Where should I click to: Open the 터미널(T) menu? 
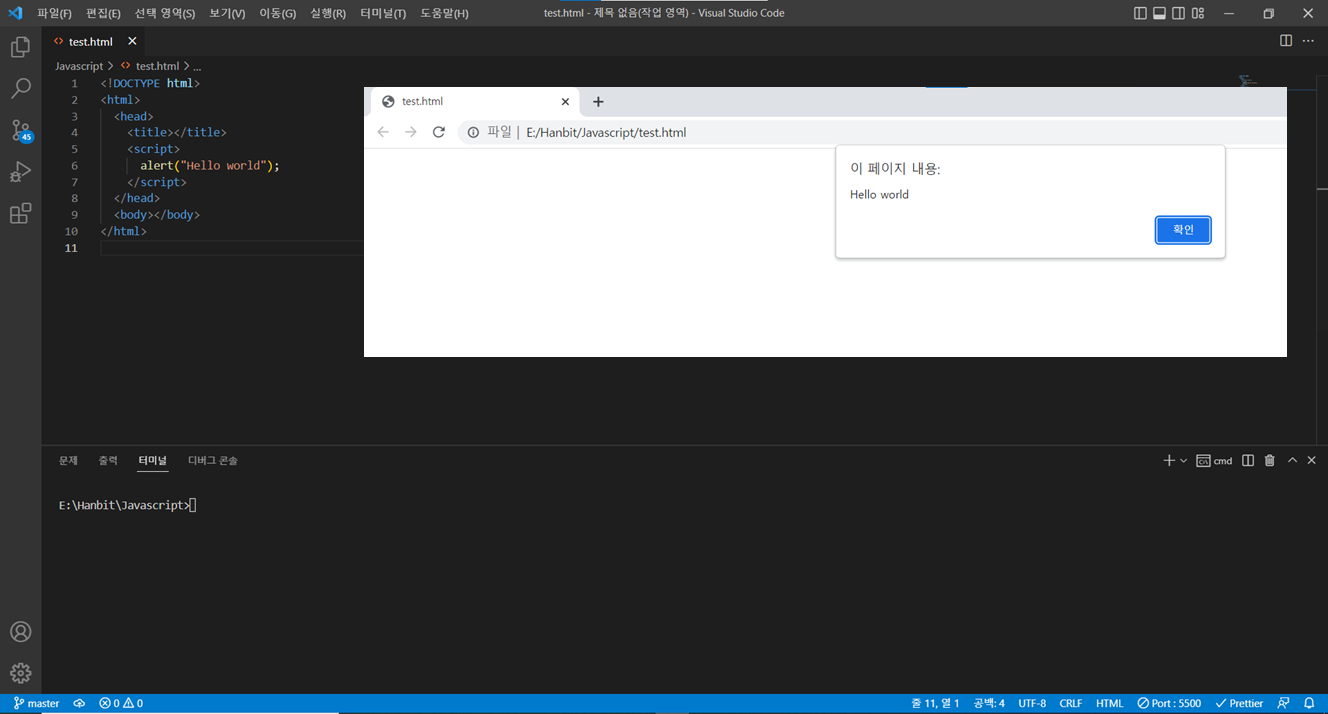(x=383, y=13)
